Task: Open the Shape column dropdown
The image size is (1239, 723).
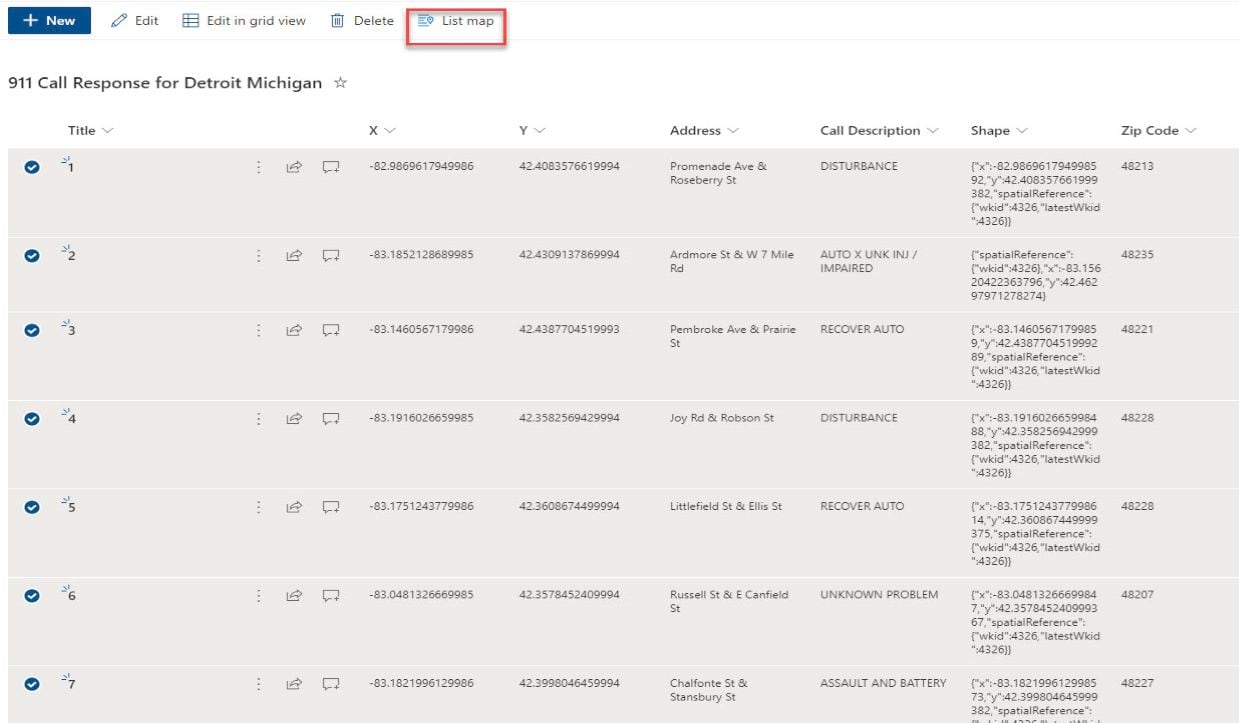Action: 999,130
